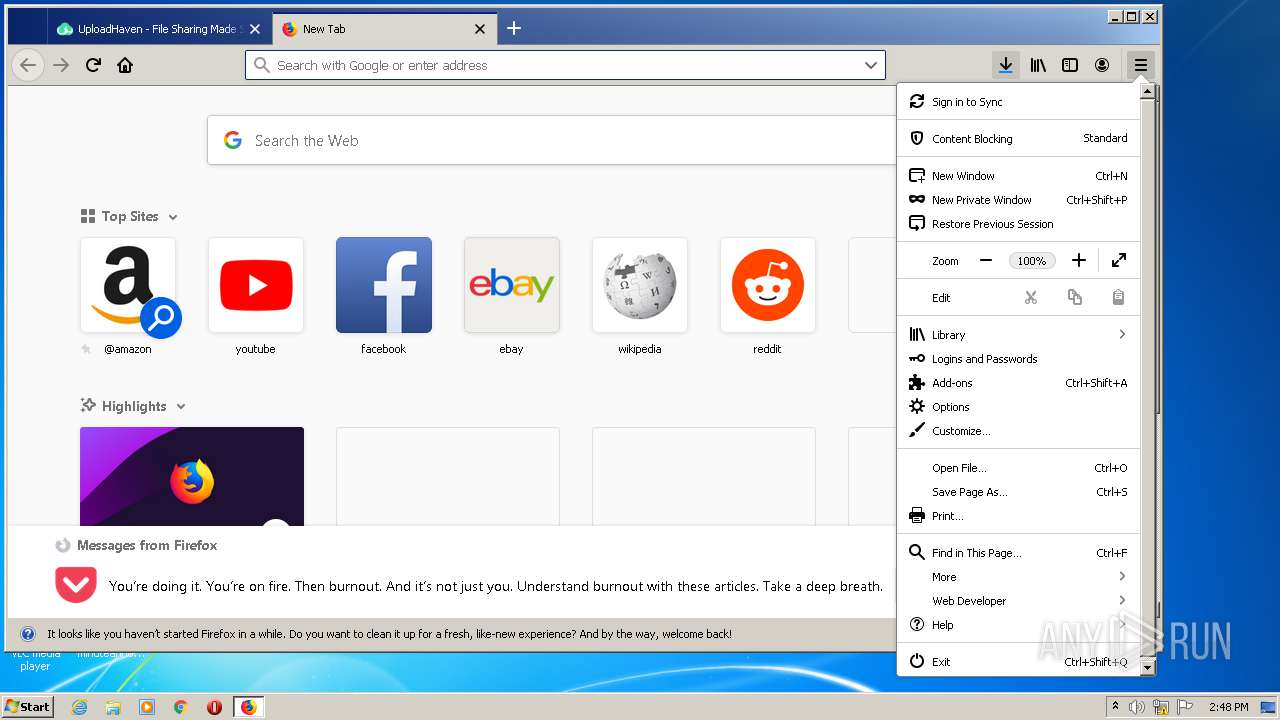Viewport: 1280px width, 720px height.
Task: Select Customize... menu item
Action: point(1018,431)
